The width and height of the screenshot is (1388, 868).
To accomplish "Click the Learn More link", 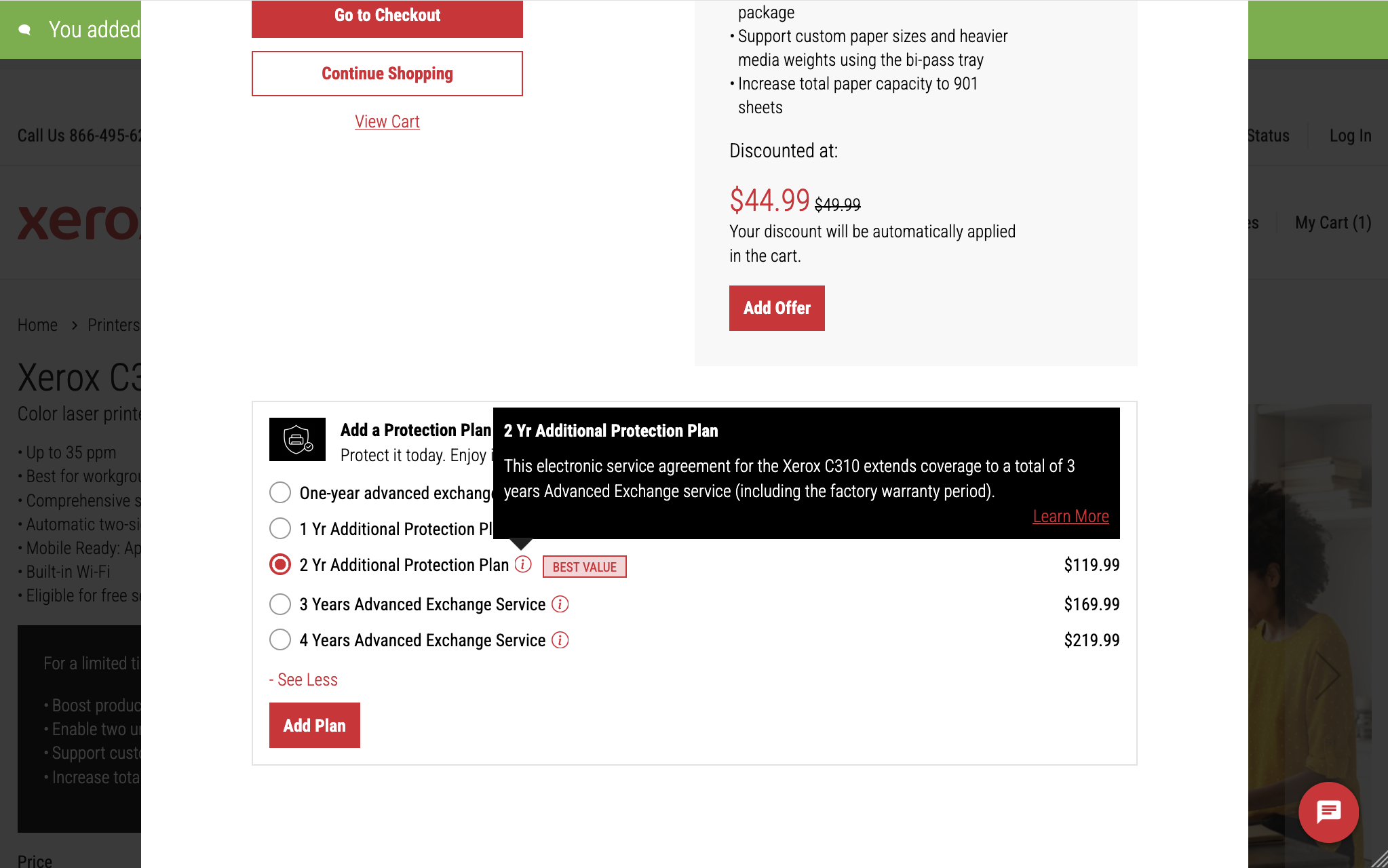I will click(1071, 516).
